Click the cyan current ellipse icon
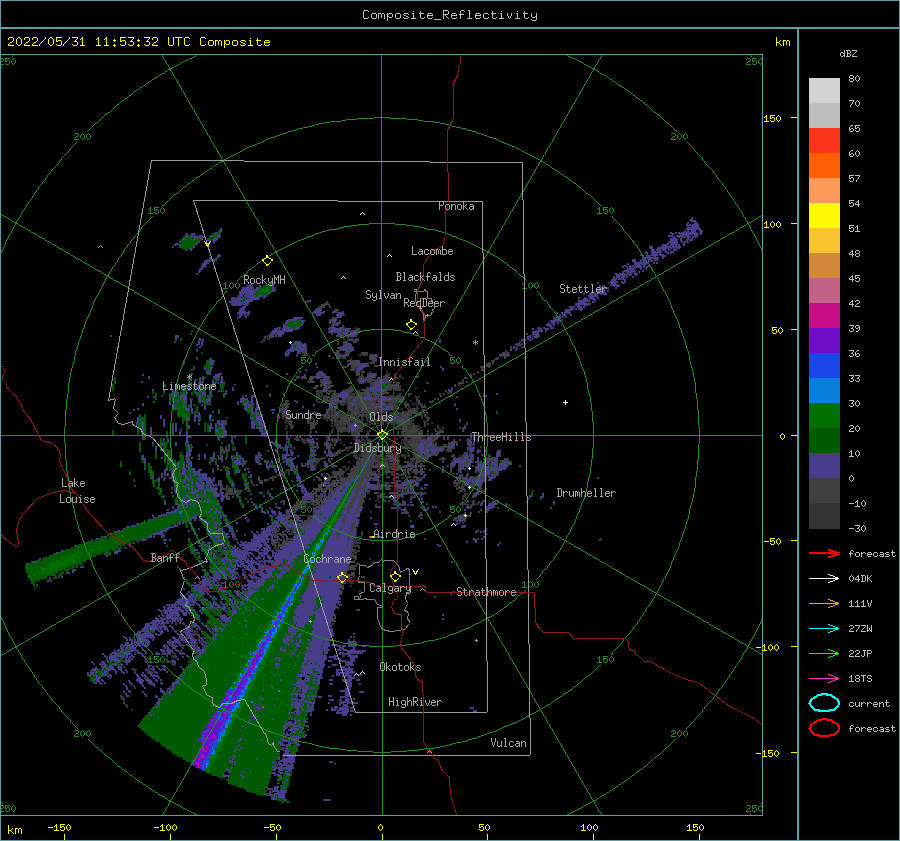This screenshot has height=841, width=900. point(824,703)
